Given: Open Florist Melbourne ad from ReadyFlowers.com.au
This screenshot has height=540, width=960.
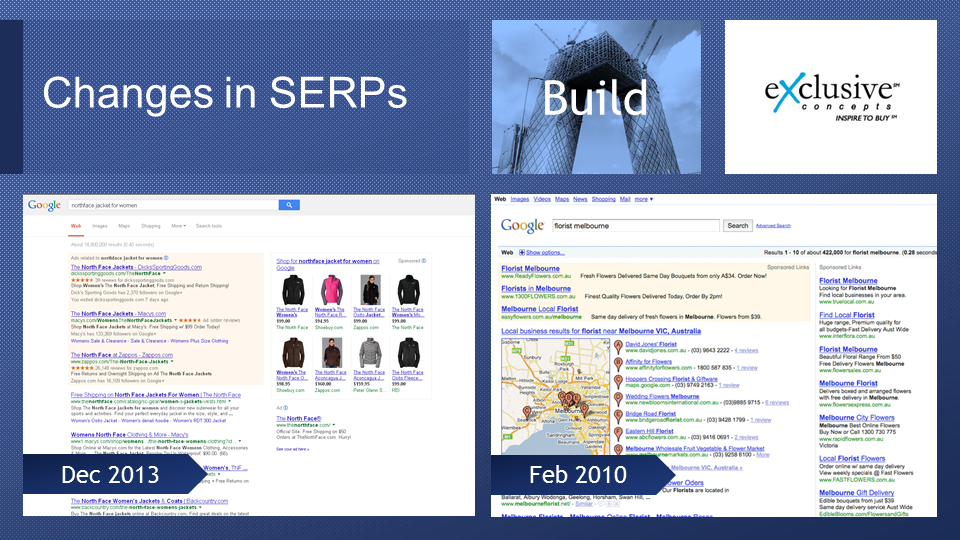Looking at the screenshot, I should tap(530, 268).
